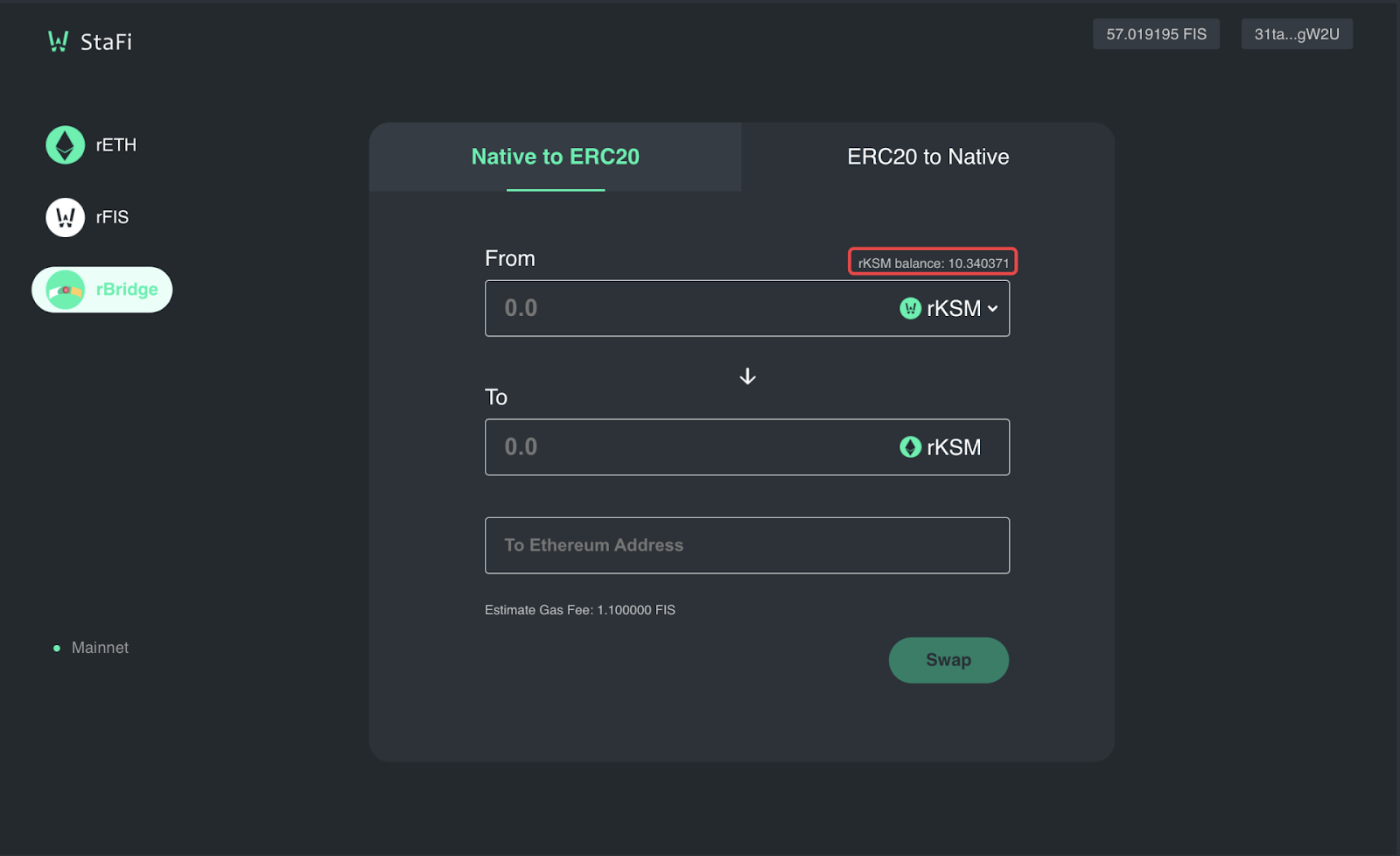Click the rKSM token icon in From field
This screenshot has width=1400, height=856.
(x=910, y=308)
